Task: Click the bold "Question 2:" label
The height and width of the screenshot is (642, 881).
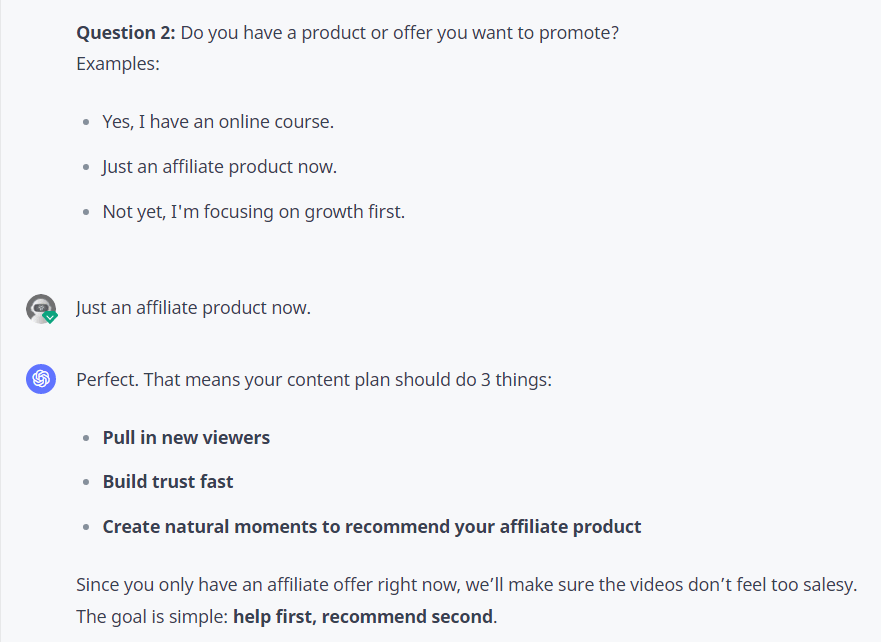Action: pos(126,33)
